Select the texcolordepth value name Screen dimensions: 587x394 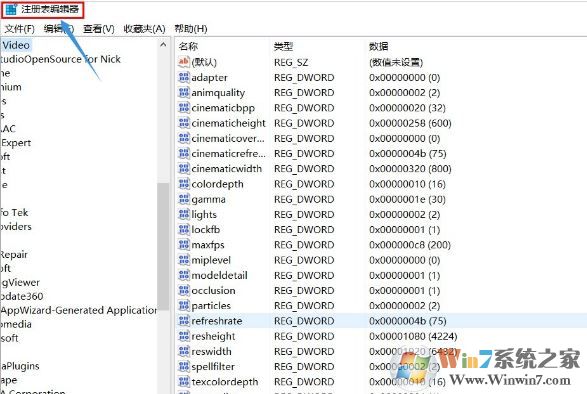[x=225, y=382]
